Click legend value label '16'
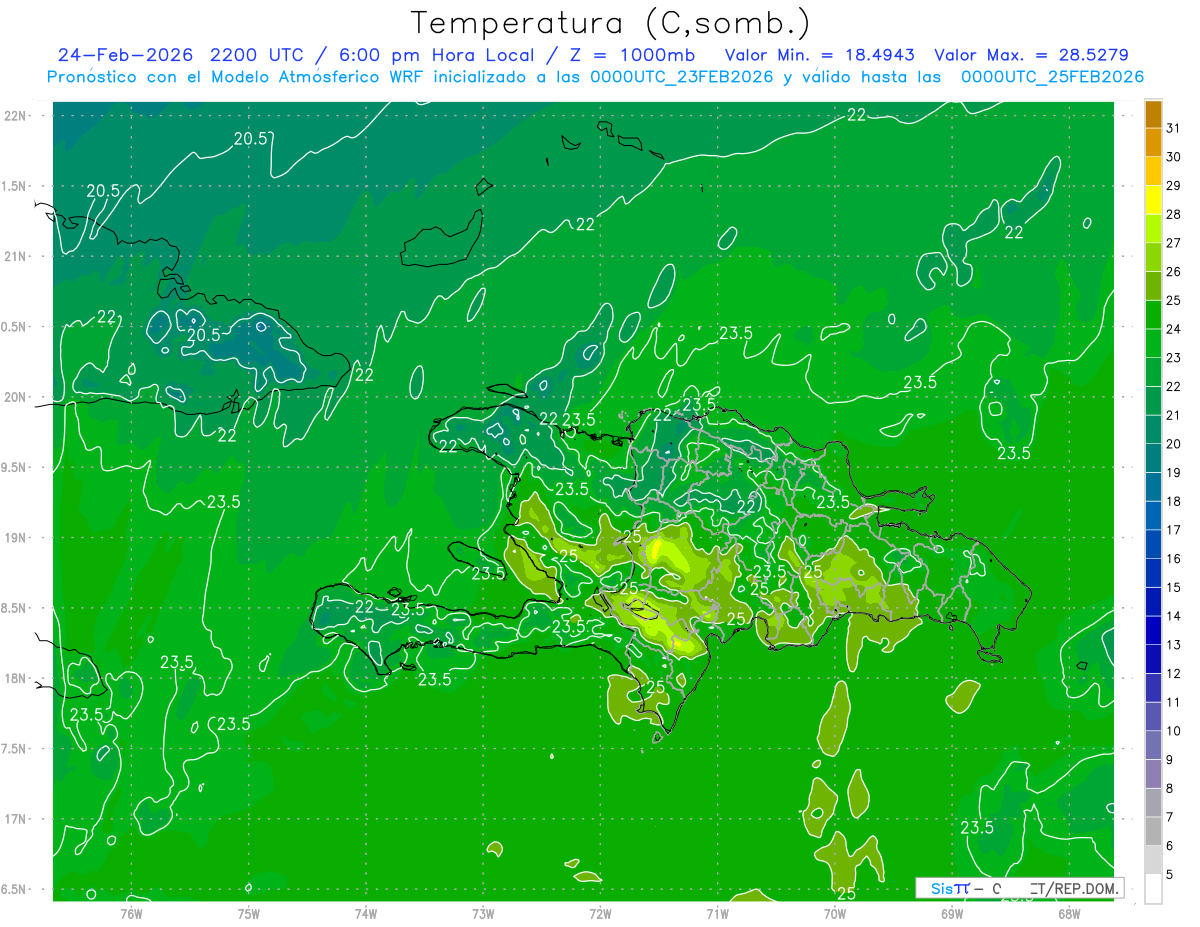 (1174, 559)
